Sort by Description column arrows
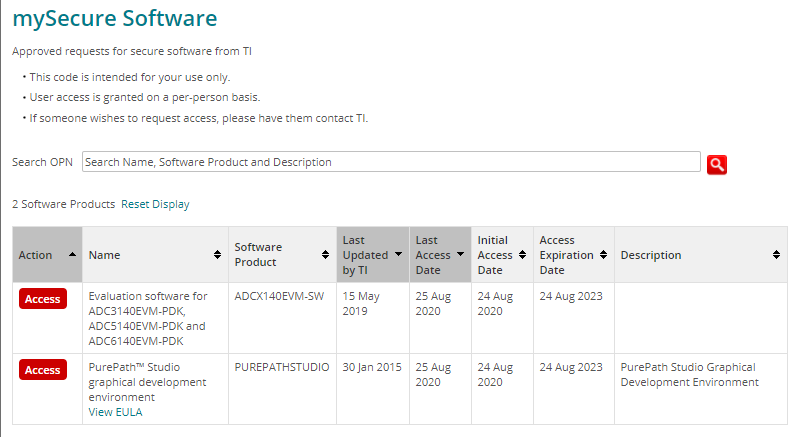This screenshot has width=799, height=437. tap(776, 255)
